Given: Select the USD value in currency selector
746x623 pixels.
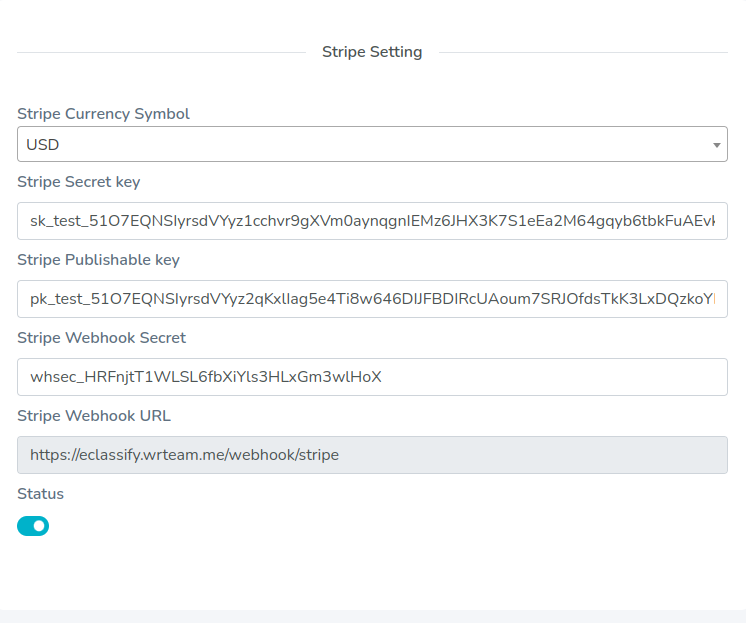Looking at the screenshot, I should (43, 144).
